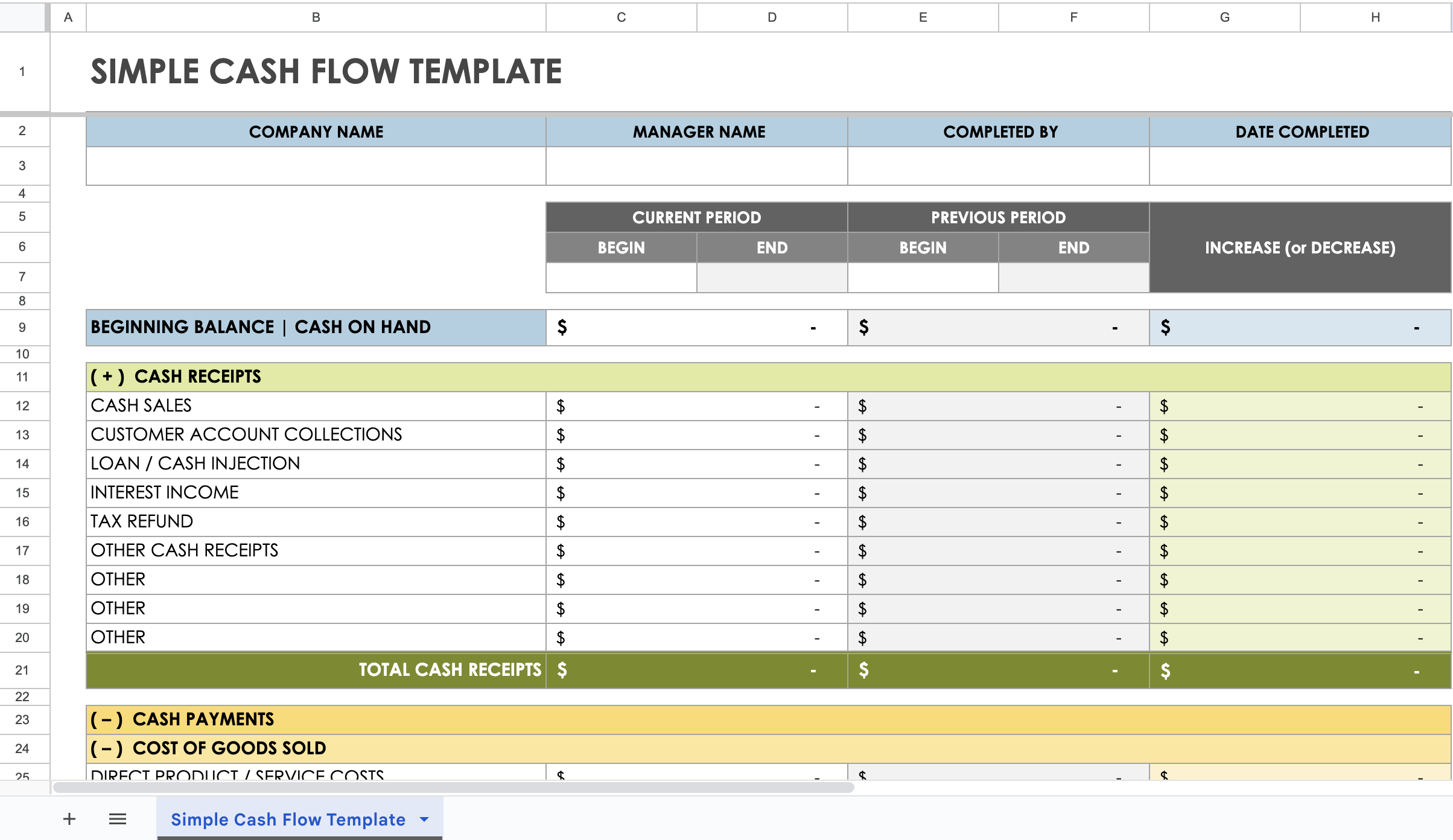Click Previous Period End date cell
This screenshot has width=1453, height=840.
coord(1073,278)
